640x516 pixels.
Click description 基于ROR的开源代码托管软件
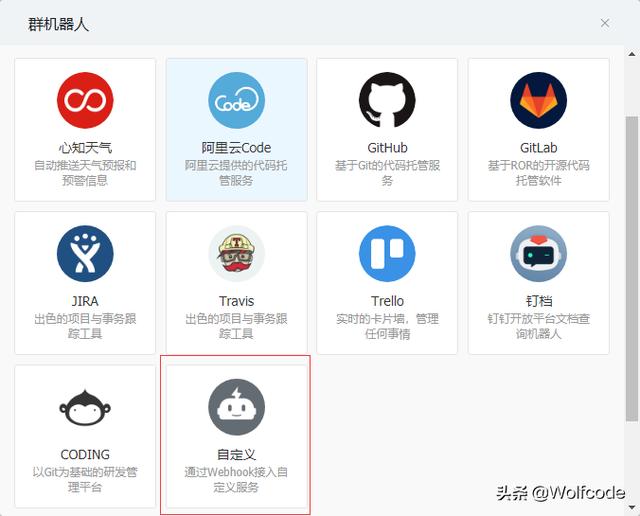[538, 173]
